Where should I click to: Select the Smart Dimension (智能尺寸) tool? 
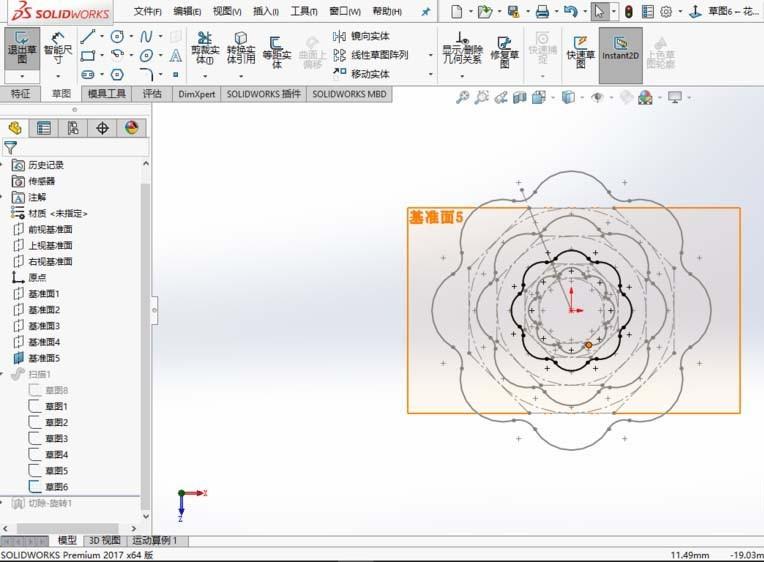point(58,48)
